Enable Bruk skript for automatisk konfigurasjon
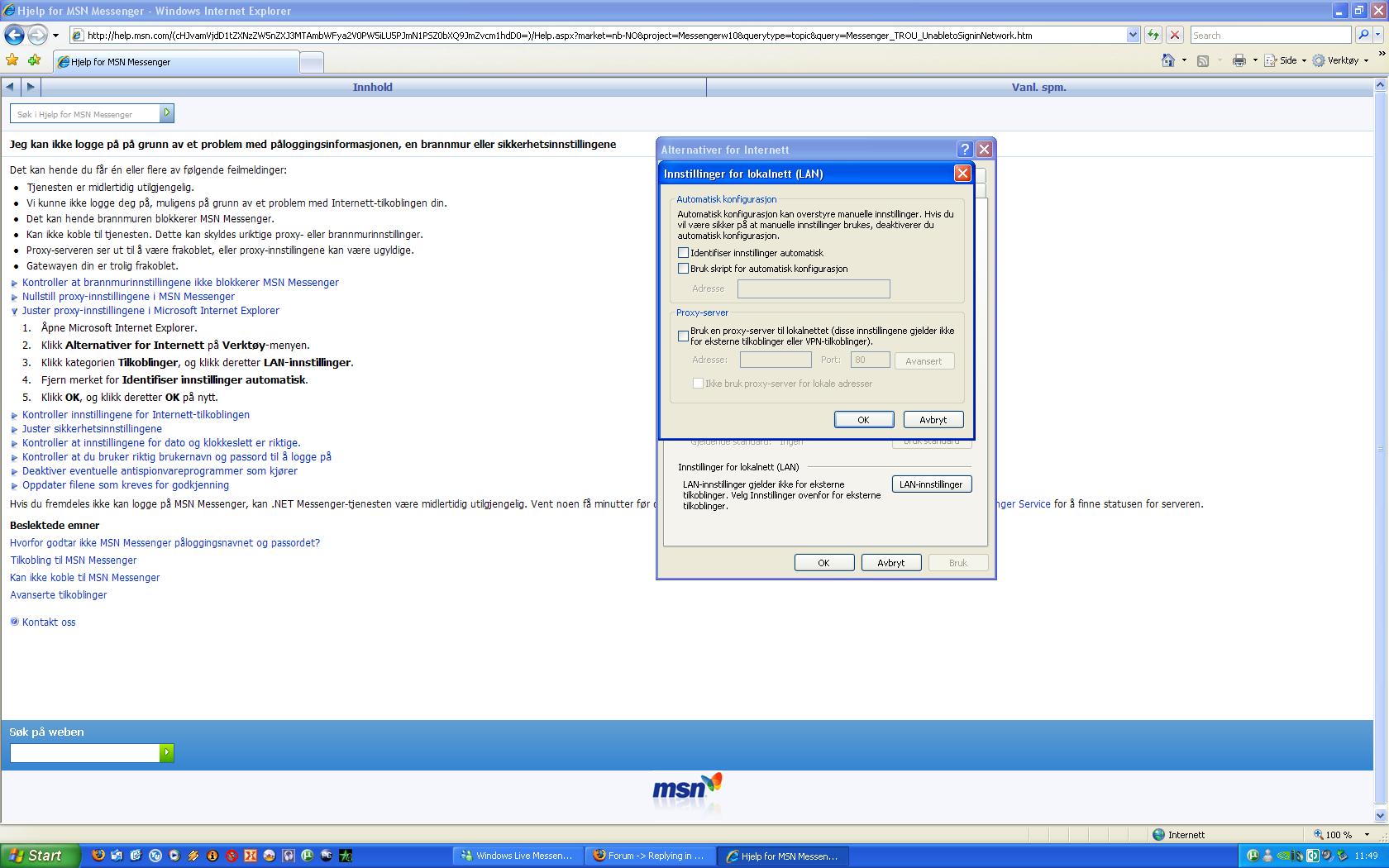This screenshot has width=1389, height=868. [x=683, y=269]
